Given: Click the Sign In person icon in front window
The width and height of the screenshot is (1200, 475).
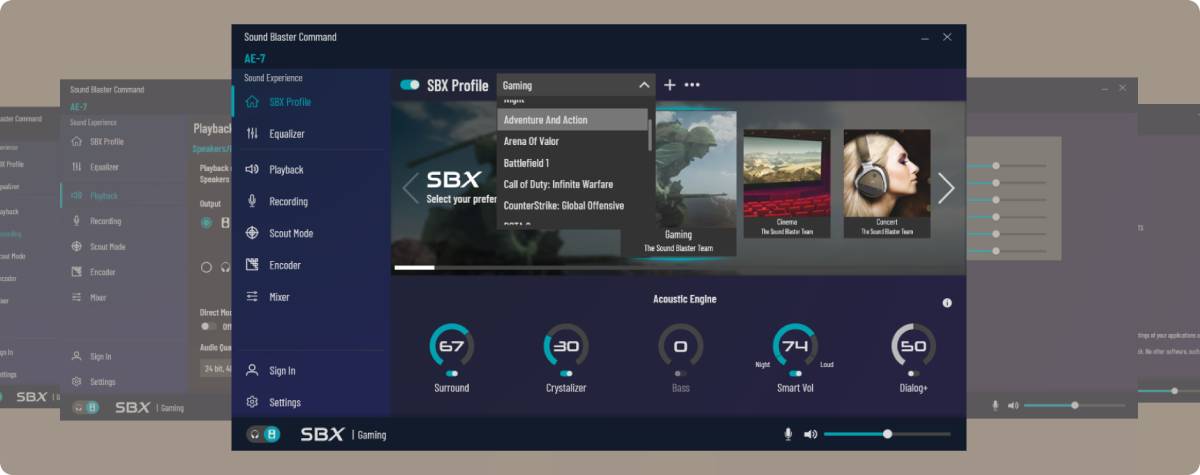Looking at the screenshot, I should point(252,371).
